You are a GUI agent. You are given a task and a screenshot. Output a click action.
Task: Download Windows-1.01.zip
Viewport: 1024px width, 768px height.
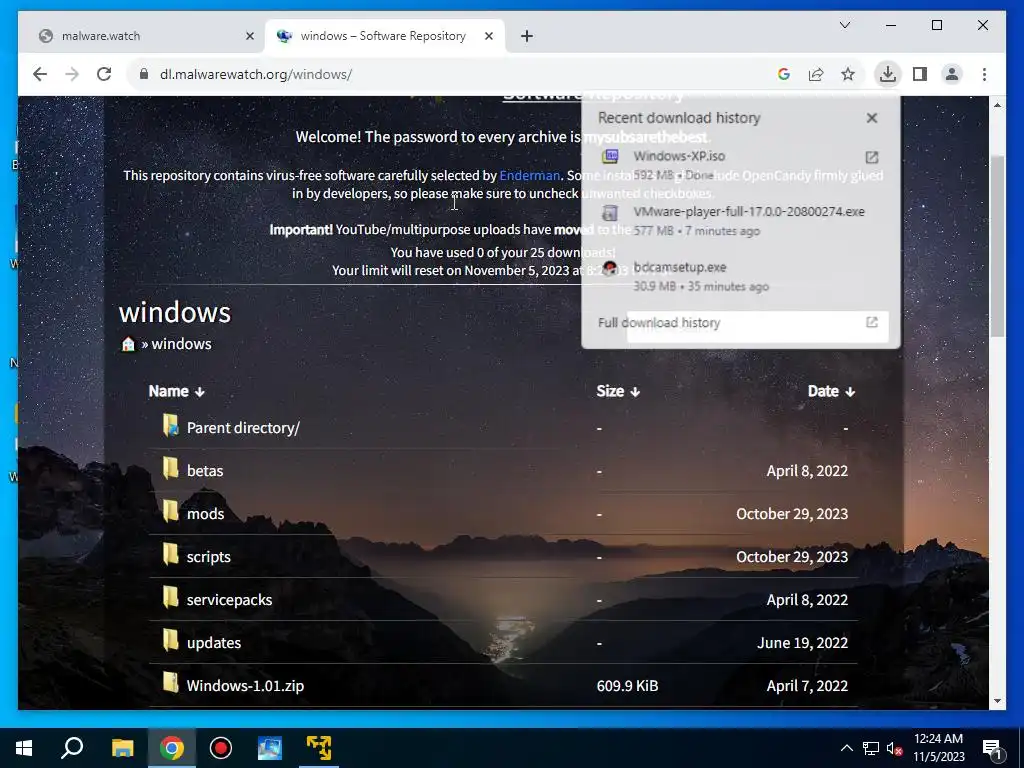tap(246, 686)
